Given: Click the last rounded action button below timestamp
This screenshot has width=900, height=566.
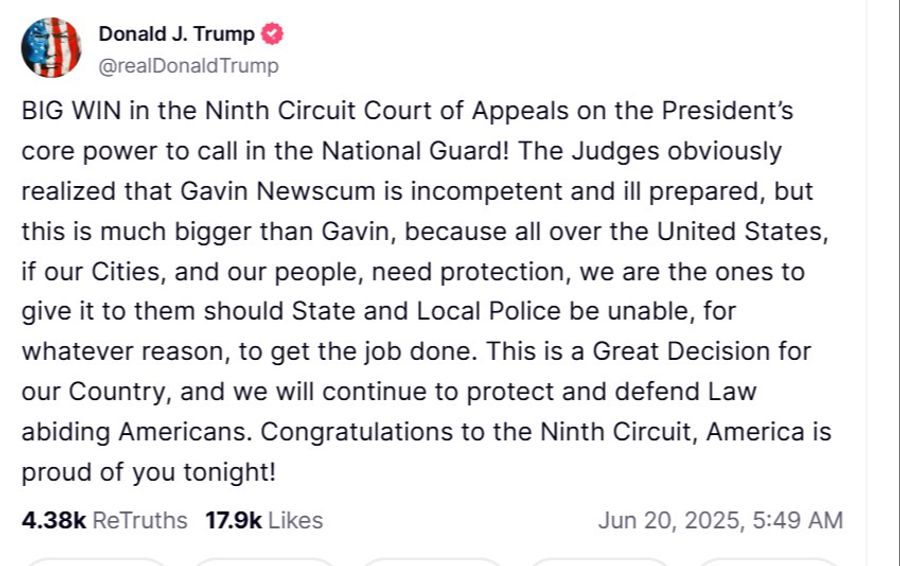Looking at the screenshot, I should [768, 561].
